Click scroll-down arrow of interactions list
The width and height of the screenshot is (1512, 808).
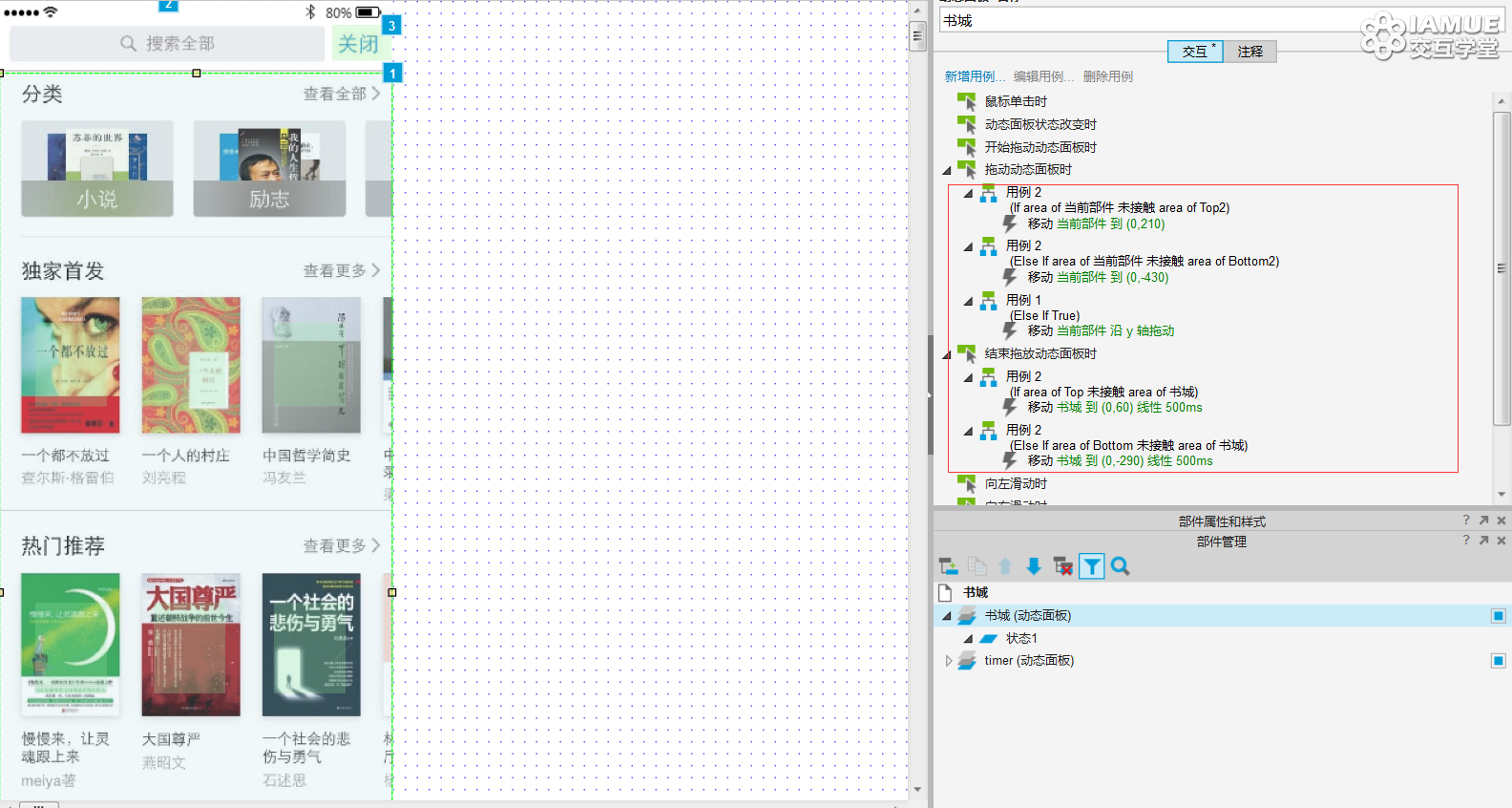(x=1501, y=495)
